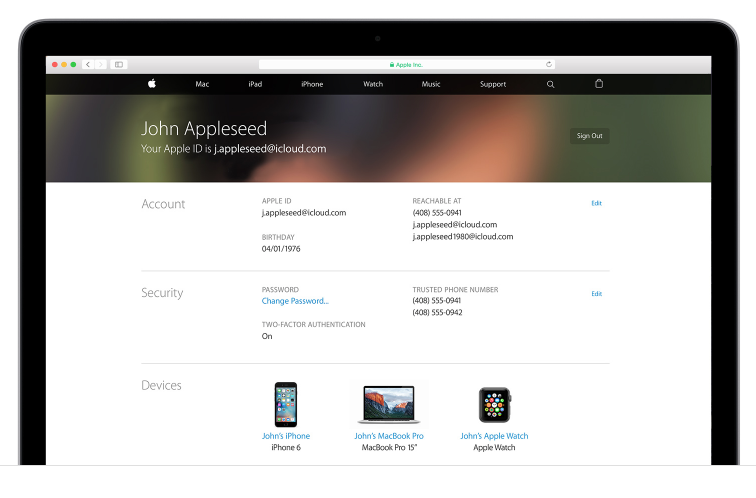Minimize the Safari window with yellow button
This screenshot has height=498, width=756.
64,64
